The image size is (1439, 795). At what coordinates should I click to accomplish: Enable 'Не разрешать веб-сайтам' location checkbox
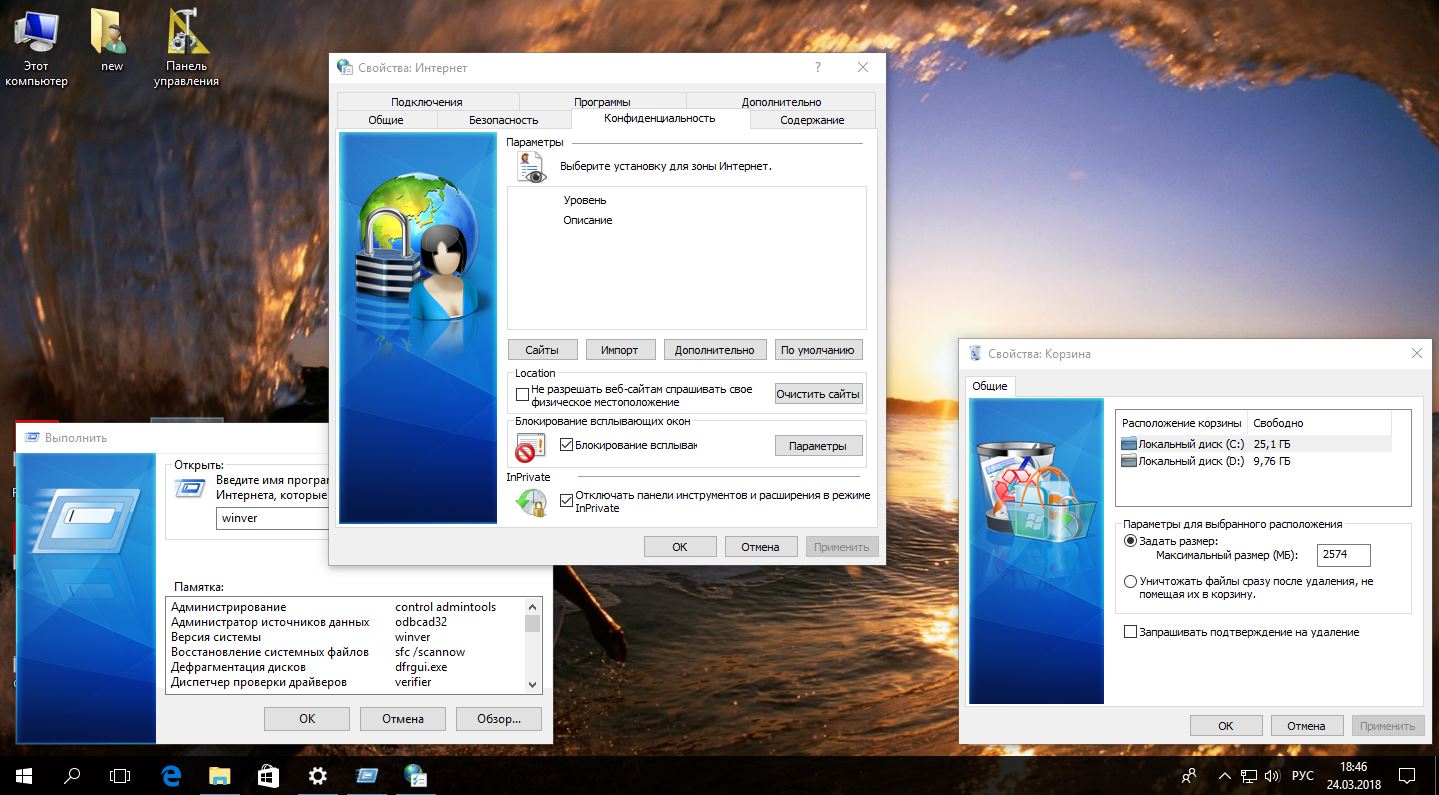[x=522, y=395]
